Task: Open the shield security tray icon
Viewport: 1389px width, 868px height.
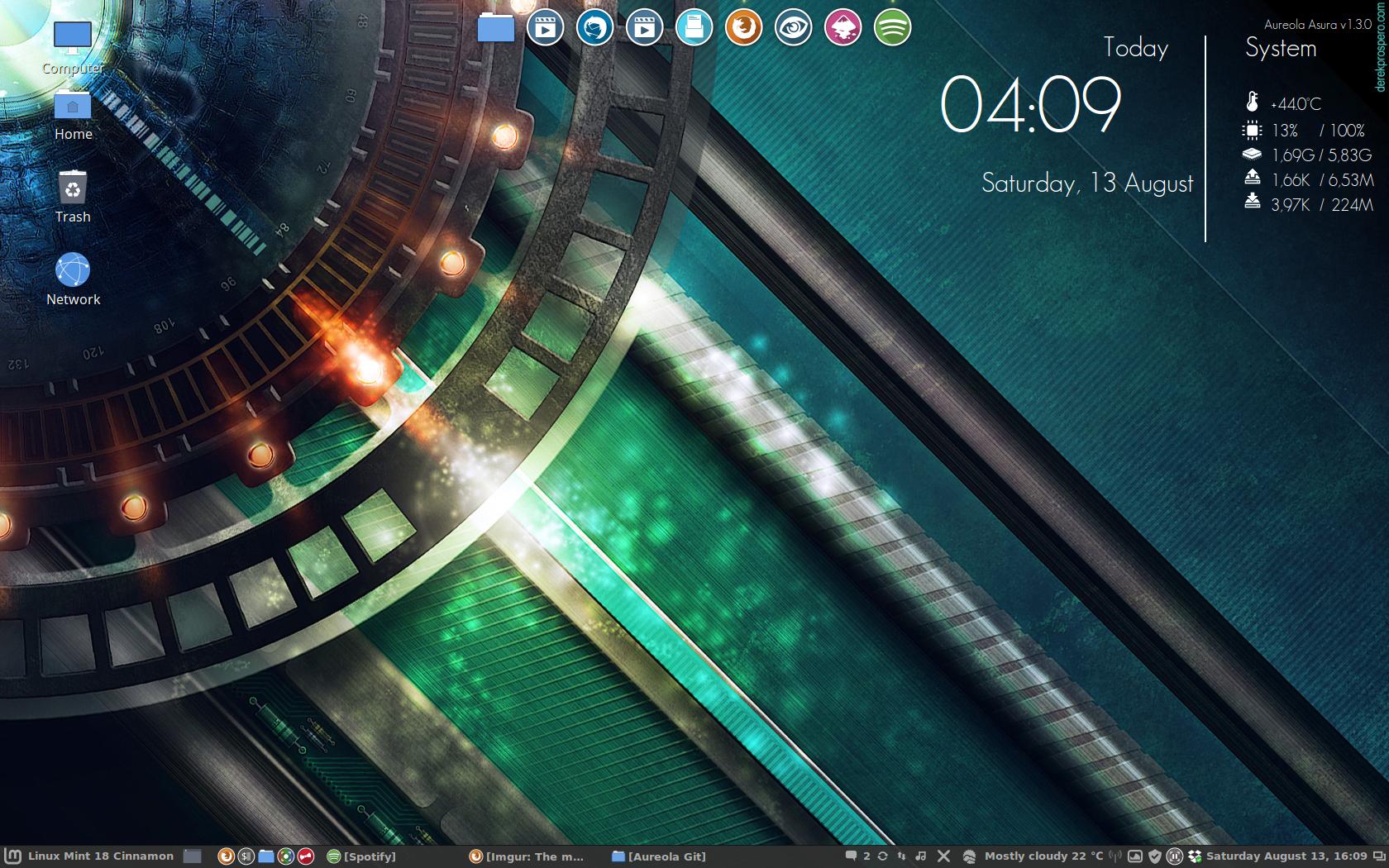Action: point(1155,856)
